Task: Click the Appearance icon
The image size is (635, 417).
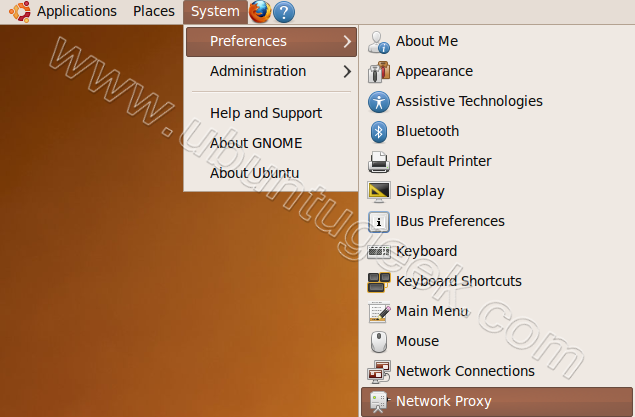Action: point(379,72)
